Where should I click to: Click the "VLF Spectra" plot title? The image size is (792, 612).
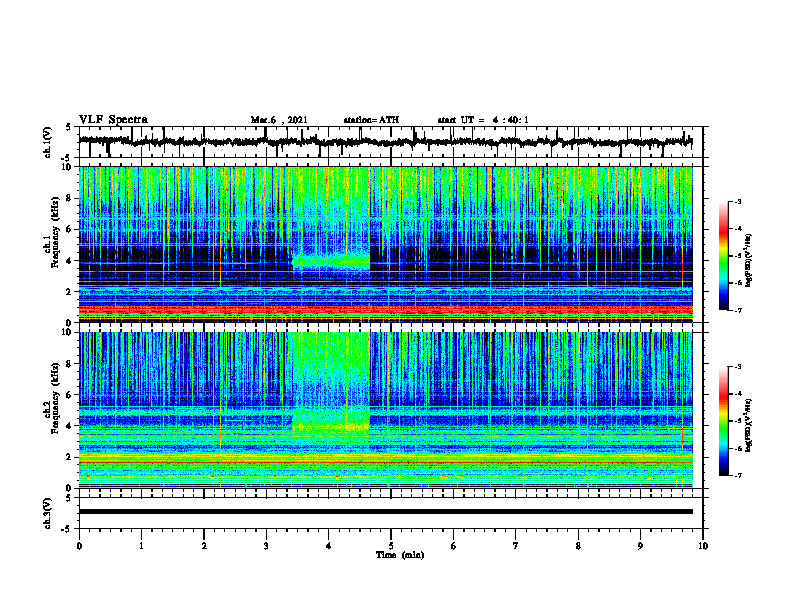tap(113, 119)
